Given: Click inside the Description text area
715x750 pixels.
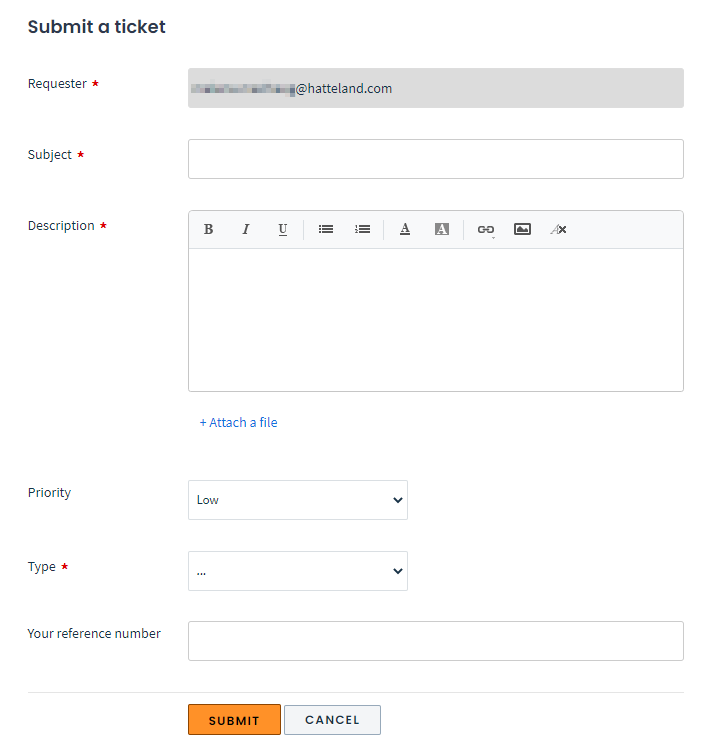Looking at the screenshot, I should coord(435,319).
